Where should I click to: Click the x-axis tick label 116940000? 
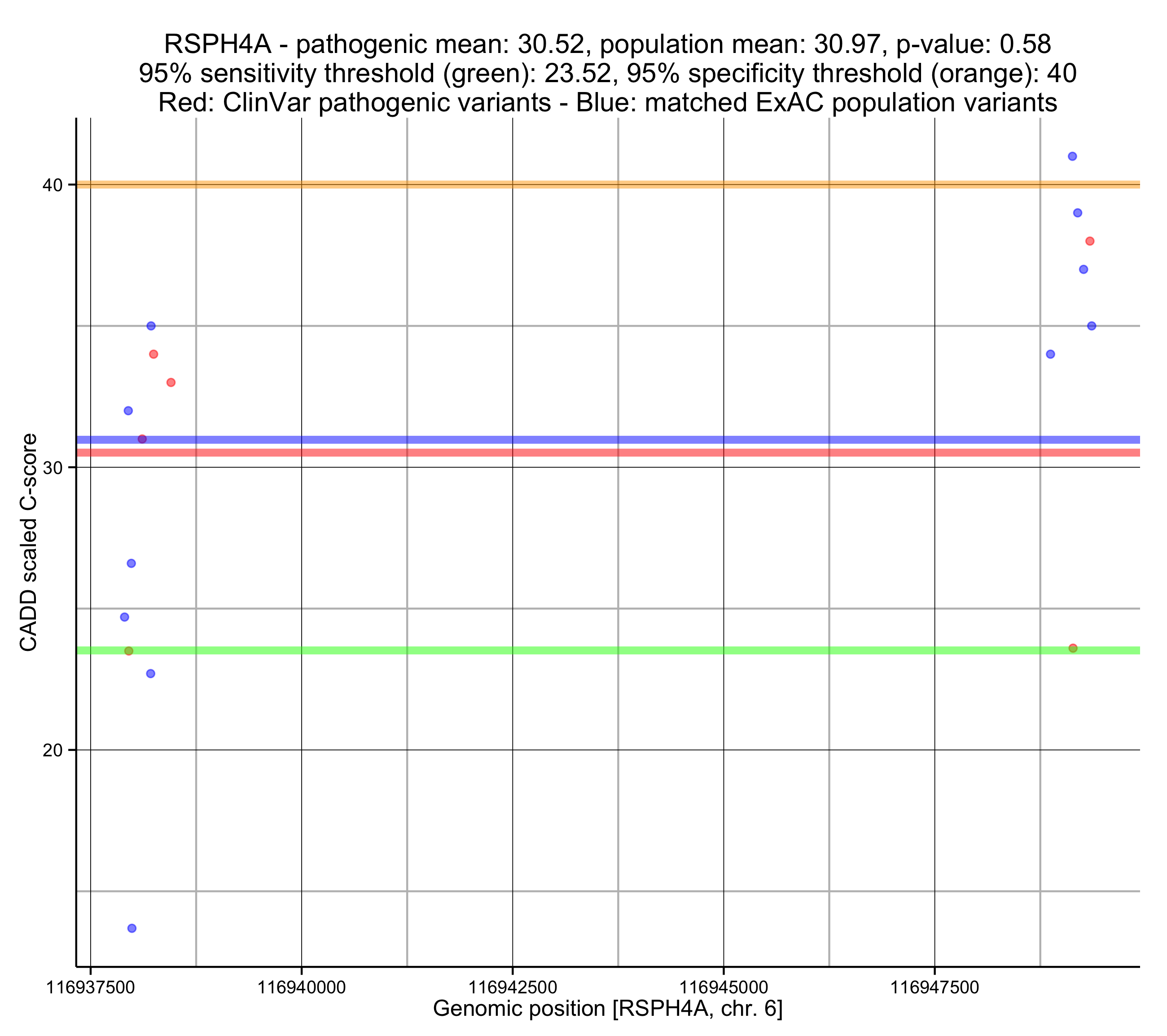(x=302, y=987)
